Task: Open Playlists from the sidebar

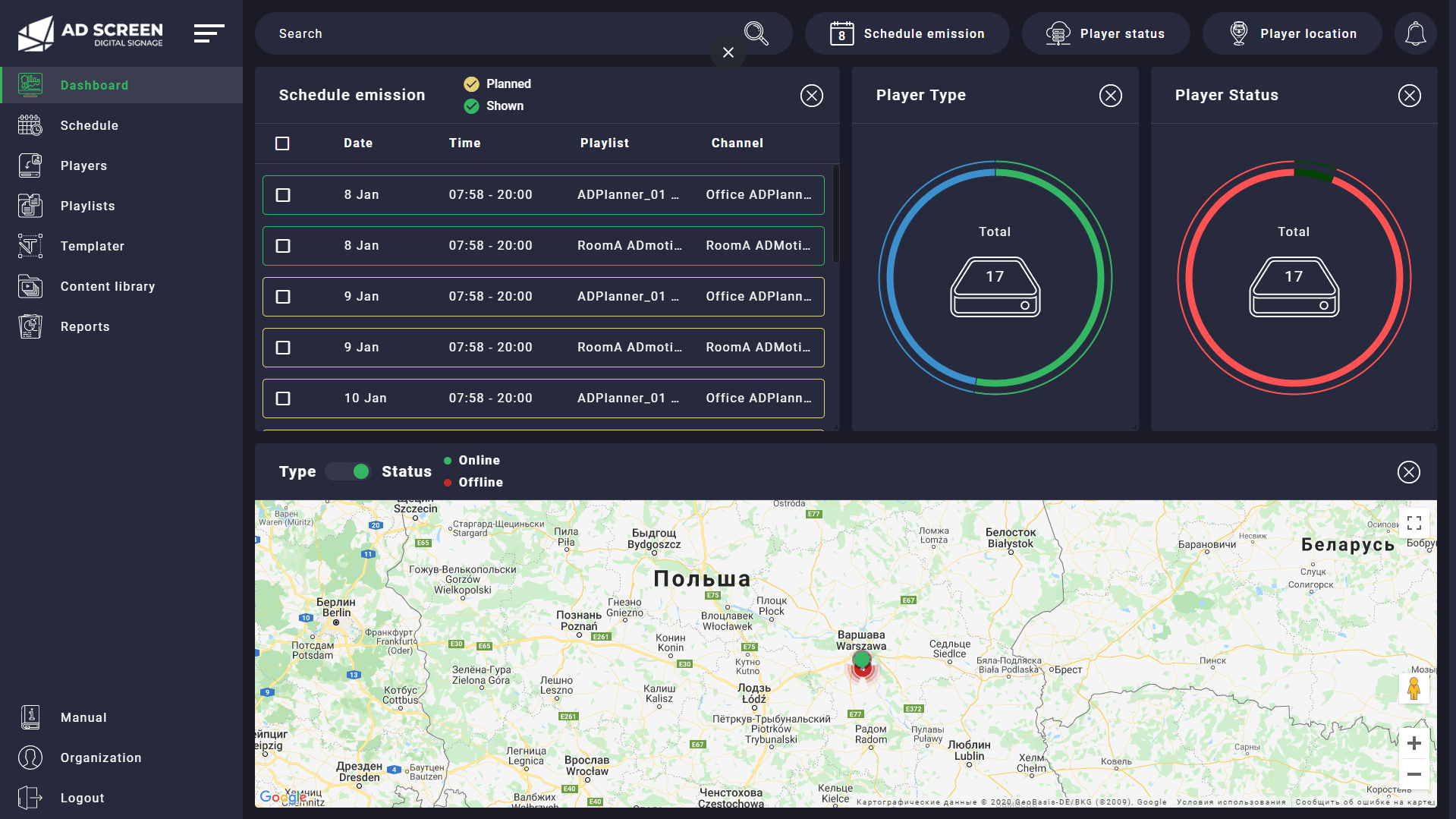Action: click(x=87, y=206)
